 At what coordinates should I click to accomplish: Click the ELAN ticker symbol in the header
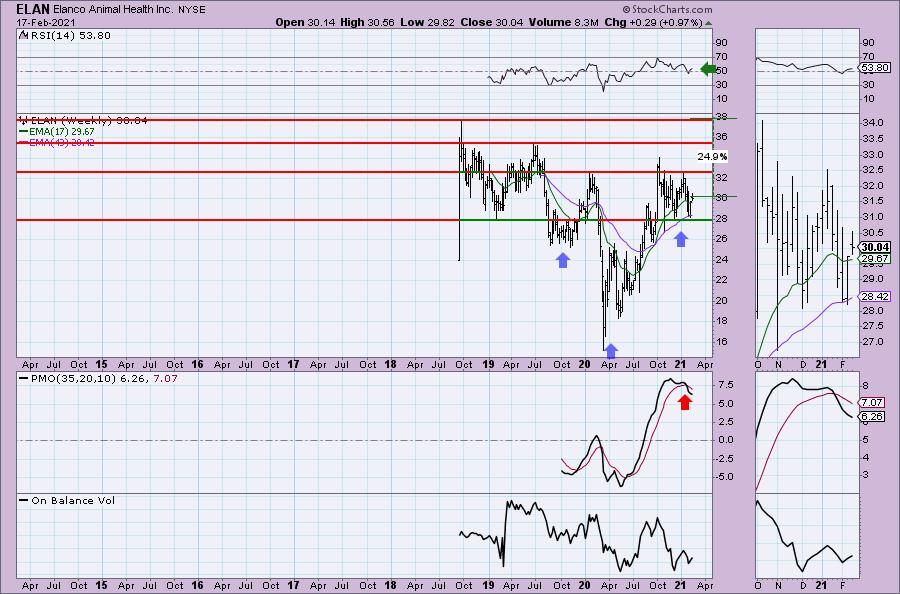click(x=33, y=9)
